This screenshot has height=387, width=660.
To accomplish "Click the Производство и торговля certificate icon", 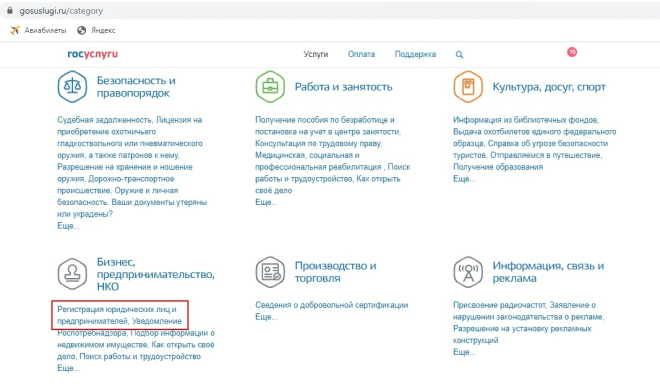I will [x=270, y=272].
